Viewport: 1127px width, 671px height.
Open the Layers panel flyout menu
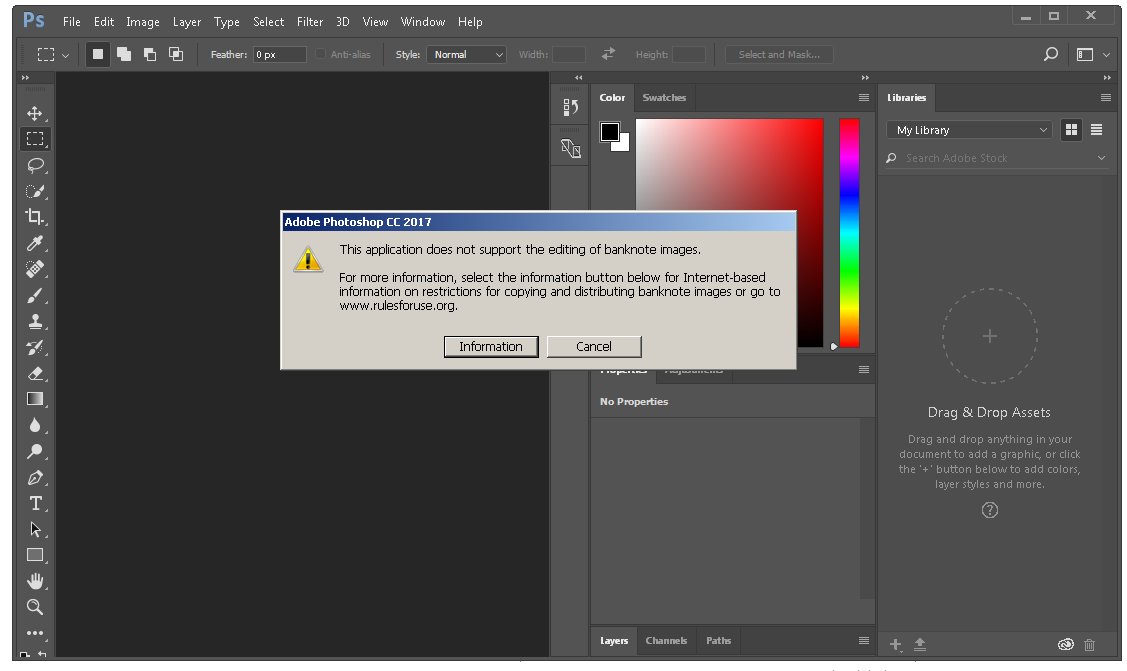pyautogui.click(x=864, y=640)
